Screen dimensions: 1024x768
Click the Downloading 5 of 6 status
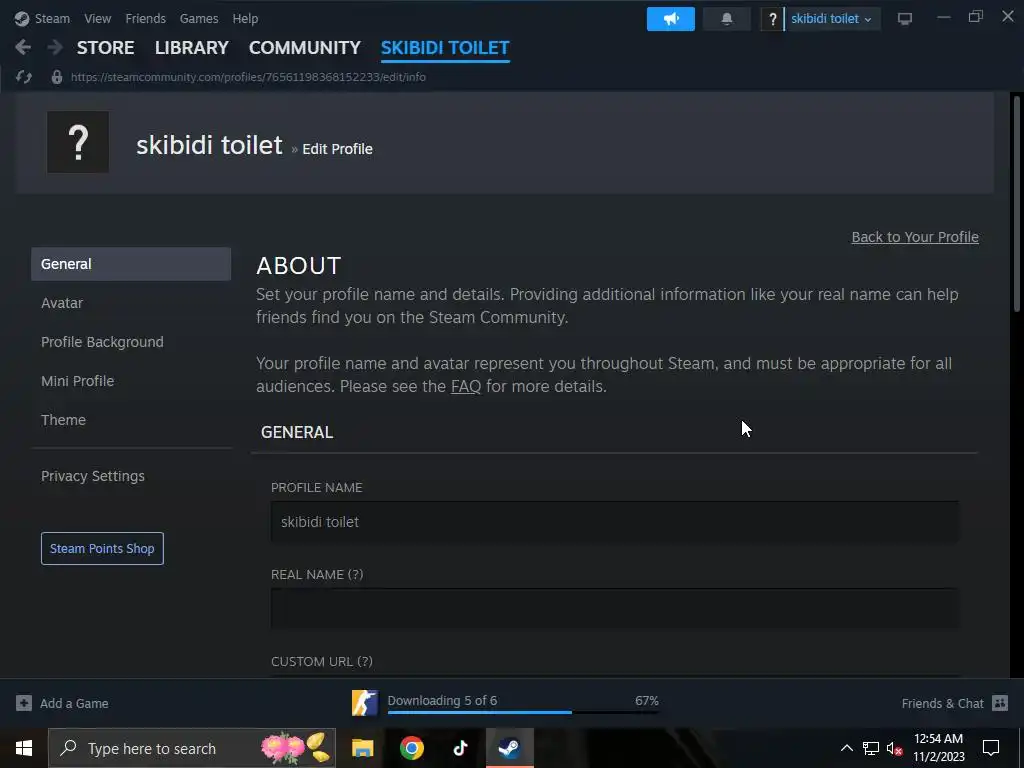(442, 701)
